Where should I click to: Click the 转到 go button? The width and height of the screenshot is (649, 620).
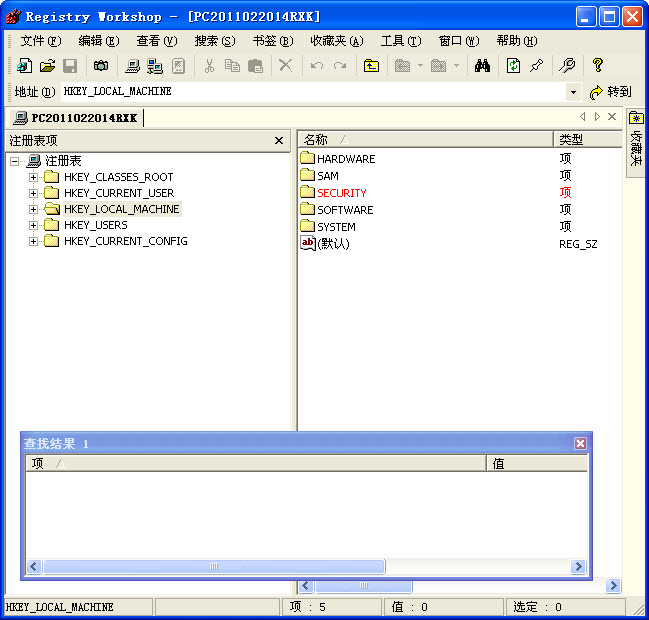(610, 92)
